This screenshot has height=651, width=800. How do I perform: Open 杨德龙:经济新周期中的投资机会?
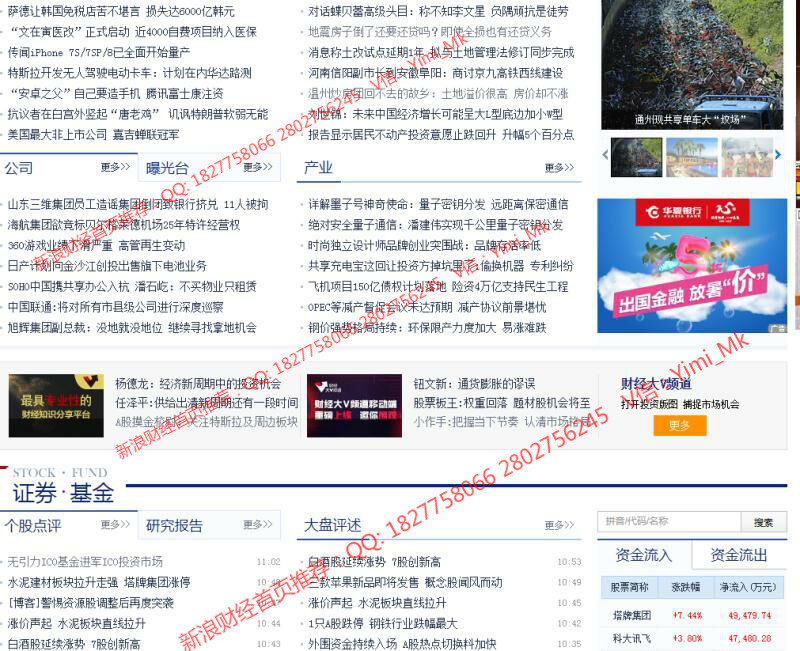(x=198, y=384)
